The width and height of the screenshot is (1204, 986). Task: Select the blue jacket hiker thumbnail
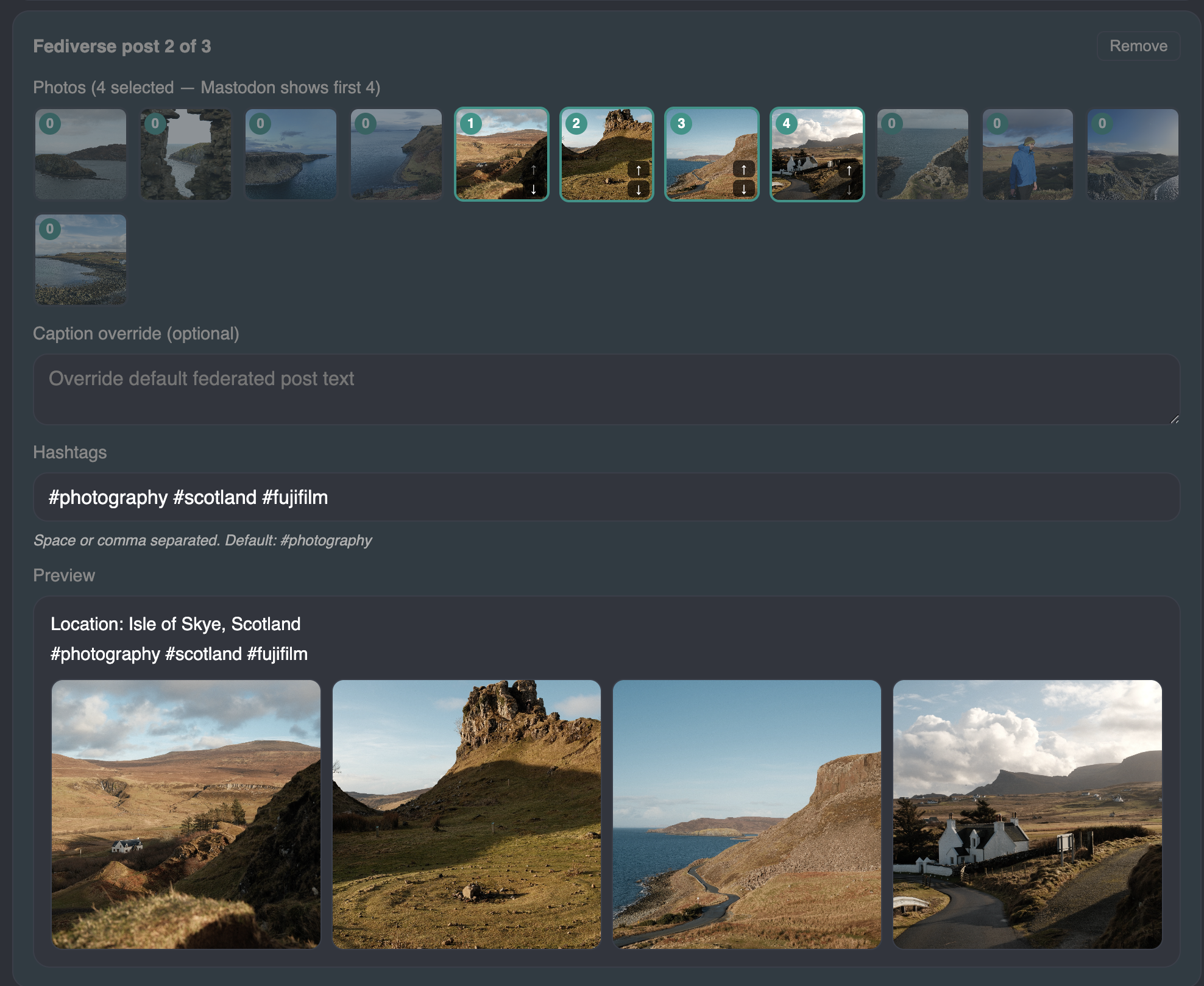coord(1027,155)
